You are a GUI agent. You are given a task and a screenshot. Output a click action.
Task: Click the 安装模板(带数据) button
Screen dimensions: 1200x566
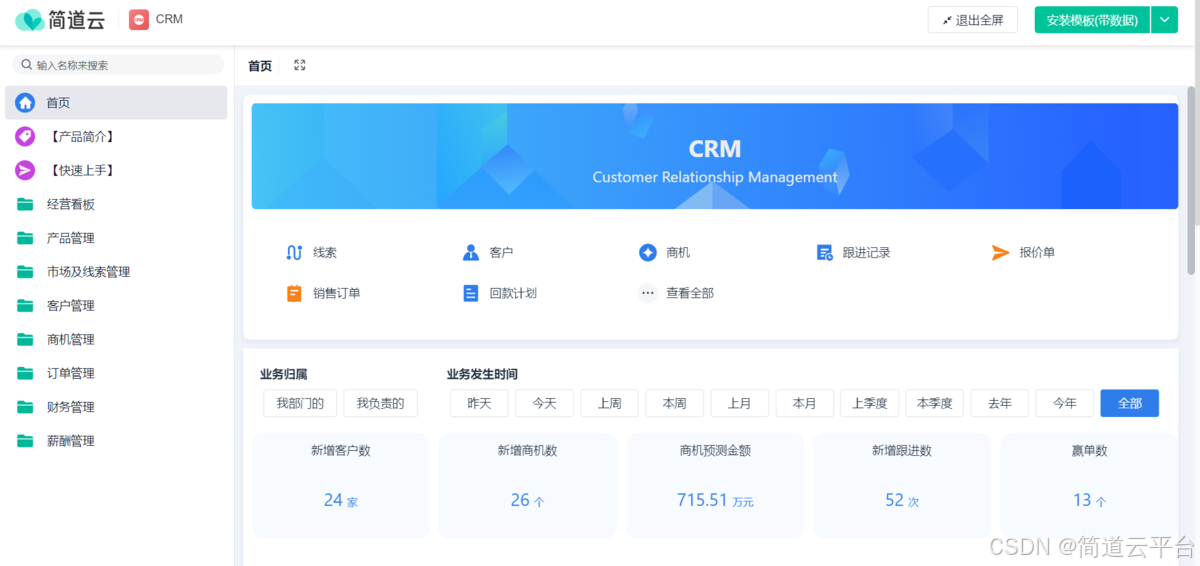(1092, 20)
